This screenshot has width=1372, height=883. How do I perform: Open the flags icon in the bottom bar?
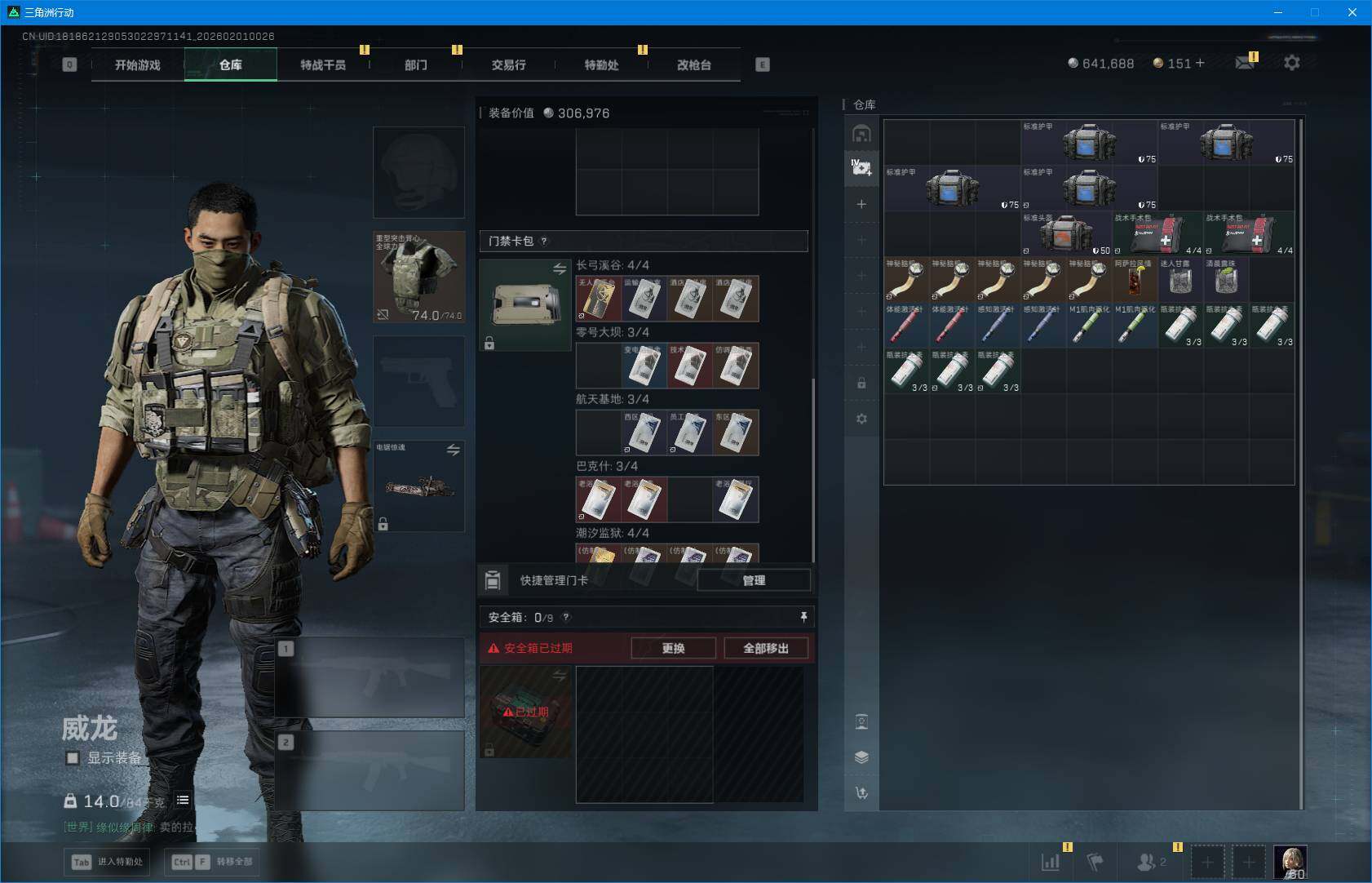1095,861
